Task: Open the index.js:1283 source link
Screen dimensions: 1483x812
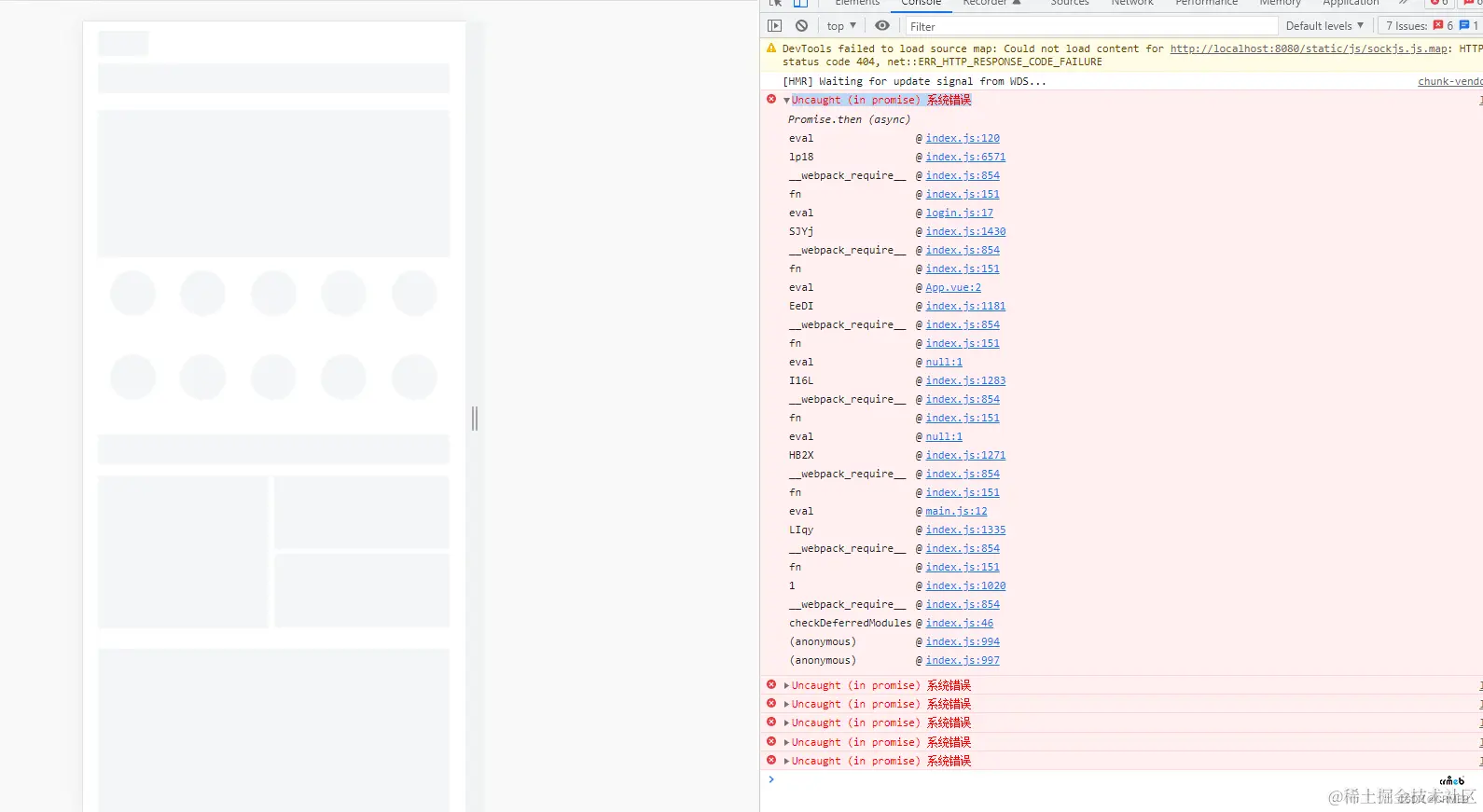Action: tap(965, 380)
